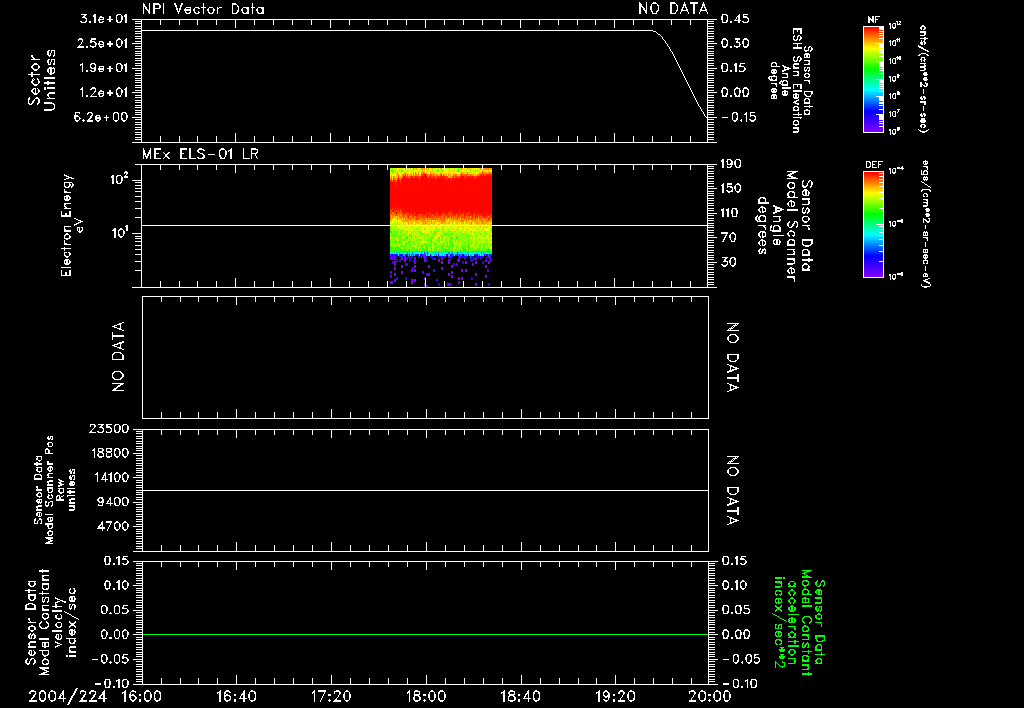The width and height of the screenshot is (1024, 708).
Task: Click the 1.9e+01 sector tick label
Action: coord(103,68)
